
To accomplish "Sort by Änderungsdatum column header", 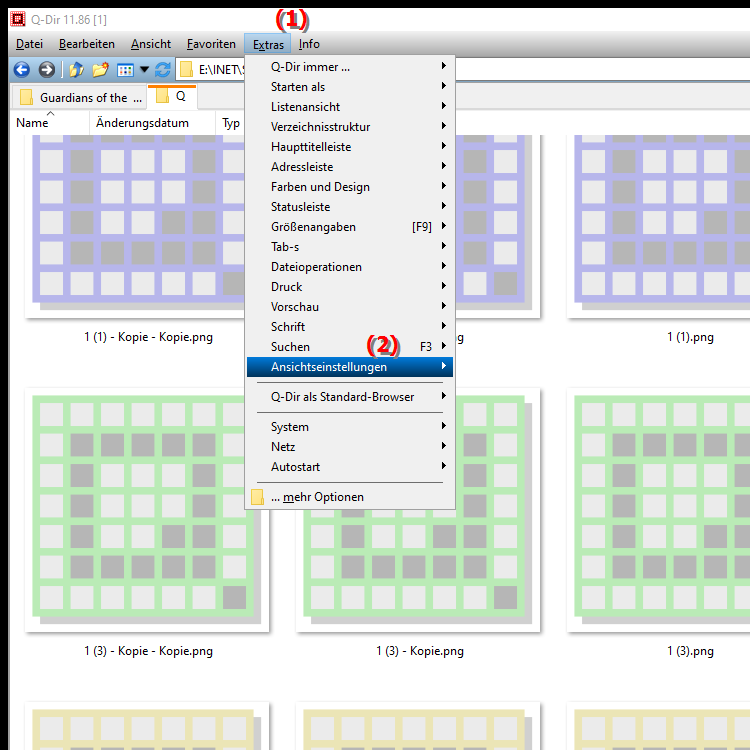I will point(152,123).
